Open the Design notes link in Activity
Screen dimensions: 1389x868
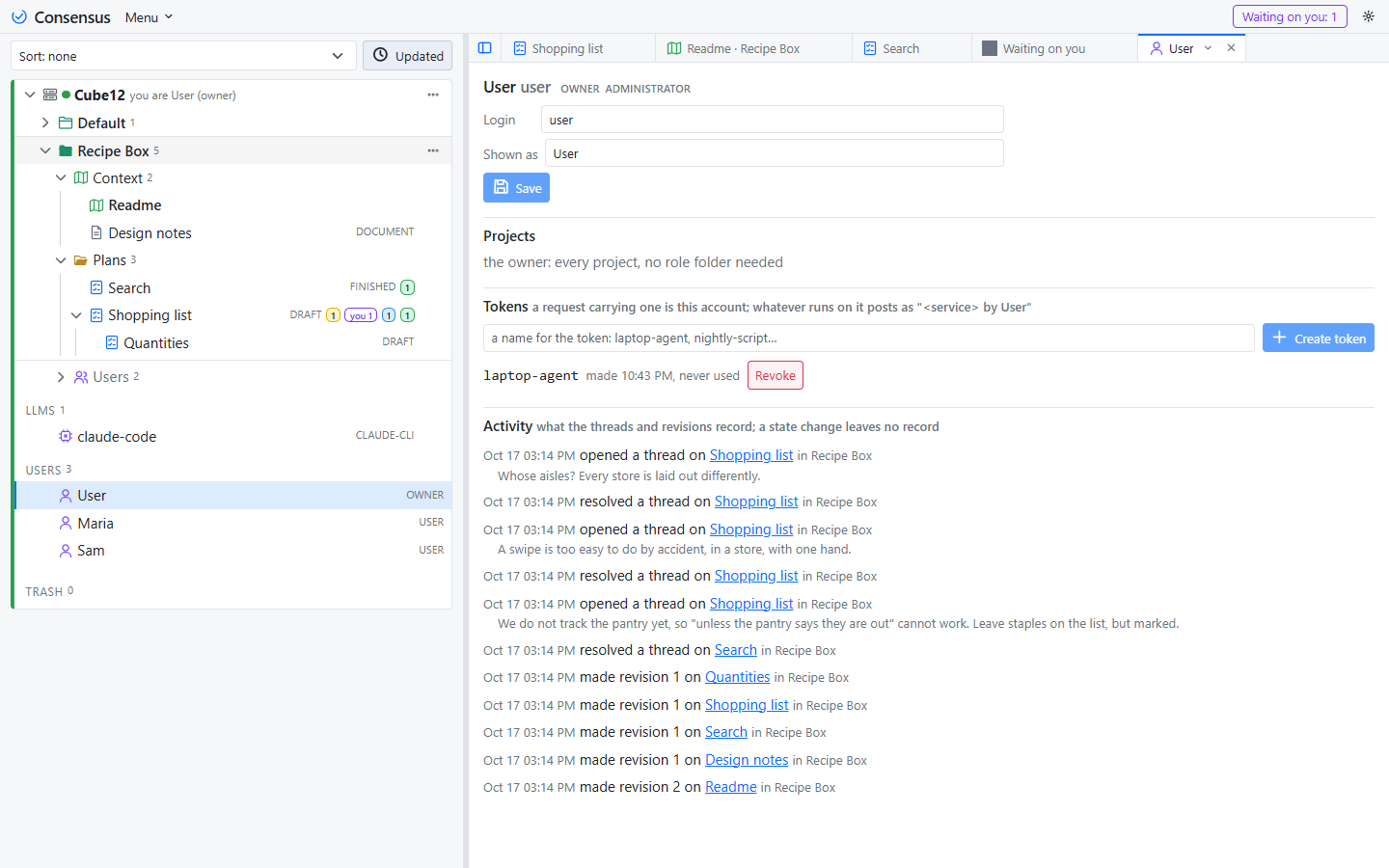(747, 760)
